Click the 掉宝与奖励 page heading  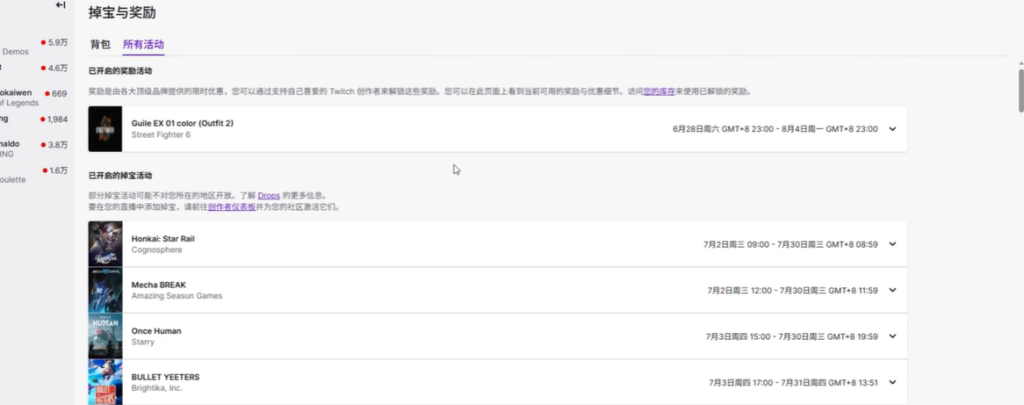(122, 12)
